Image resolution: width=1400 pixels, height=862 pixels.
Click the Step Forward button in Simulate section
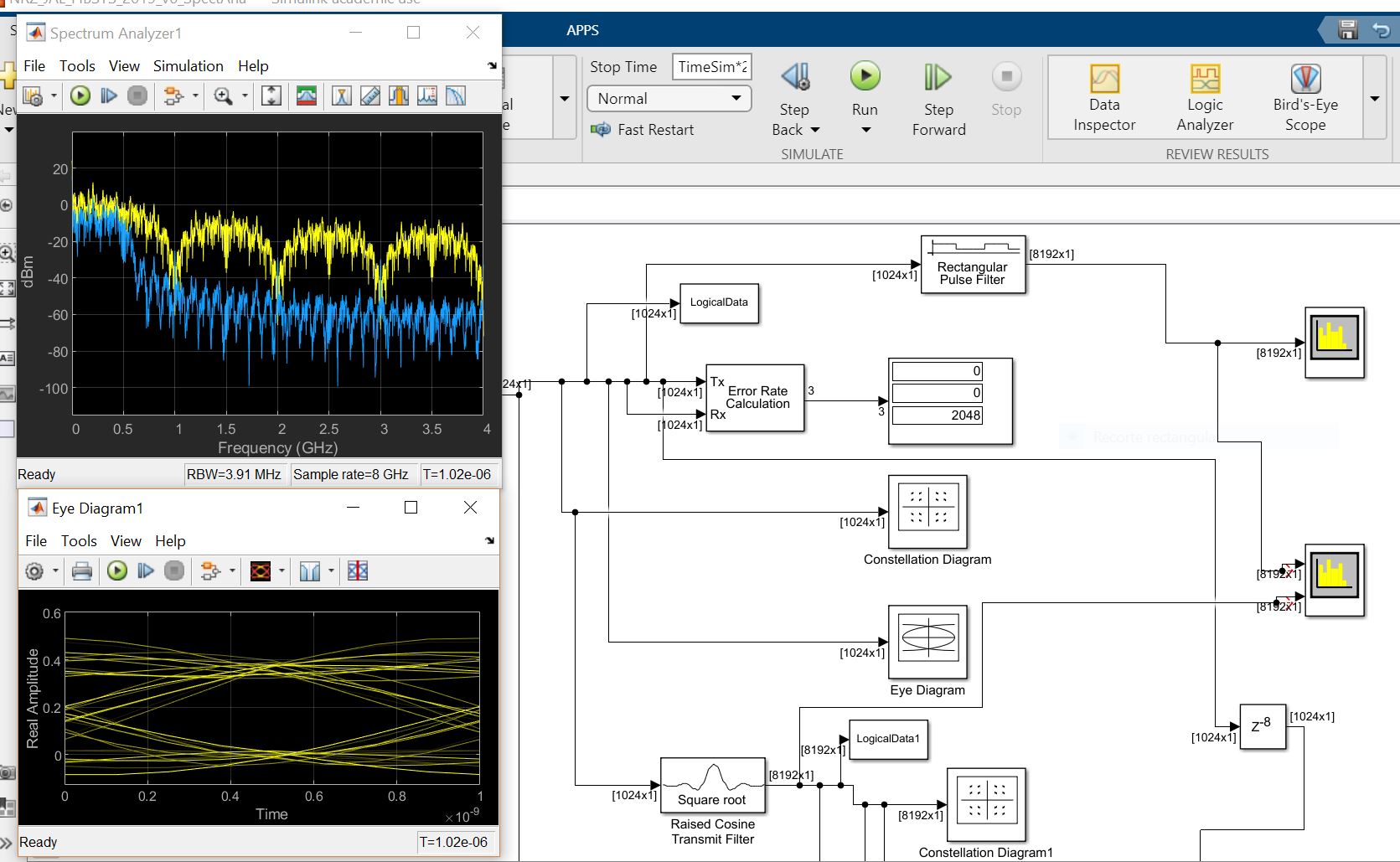[938, 98]
